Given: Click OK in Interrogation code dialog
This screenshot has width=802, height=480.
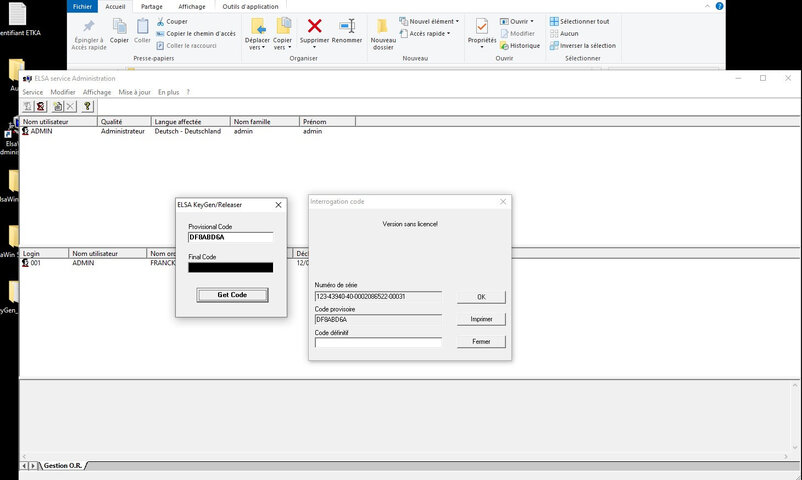Looking at the screenshot, I should [481, 297].
